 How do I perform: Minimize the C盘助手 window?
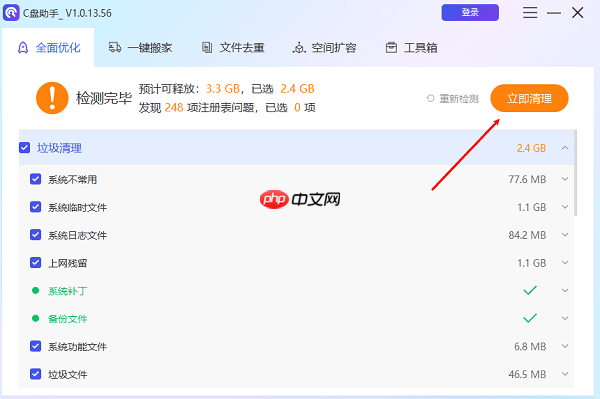[554, 13]
